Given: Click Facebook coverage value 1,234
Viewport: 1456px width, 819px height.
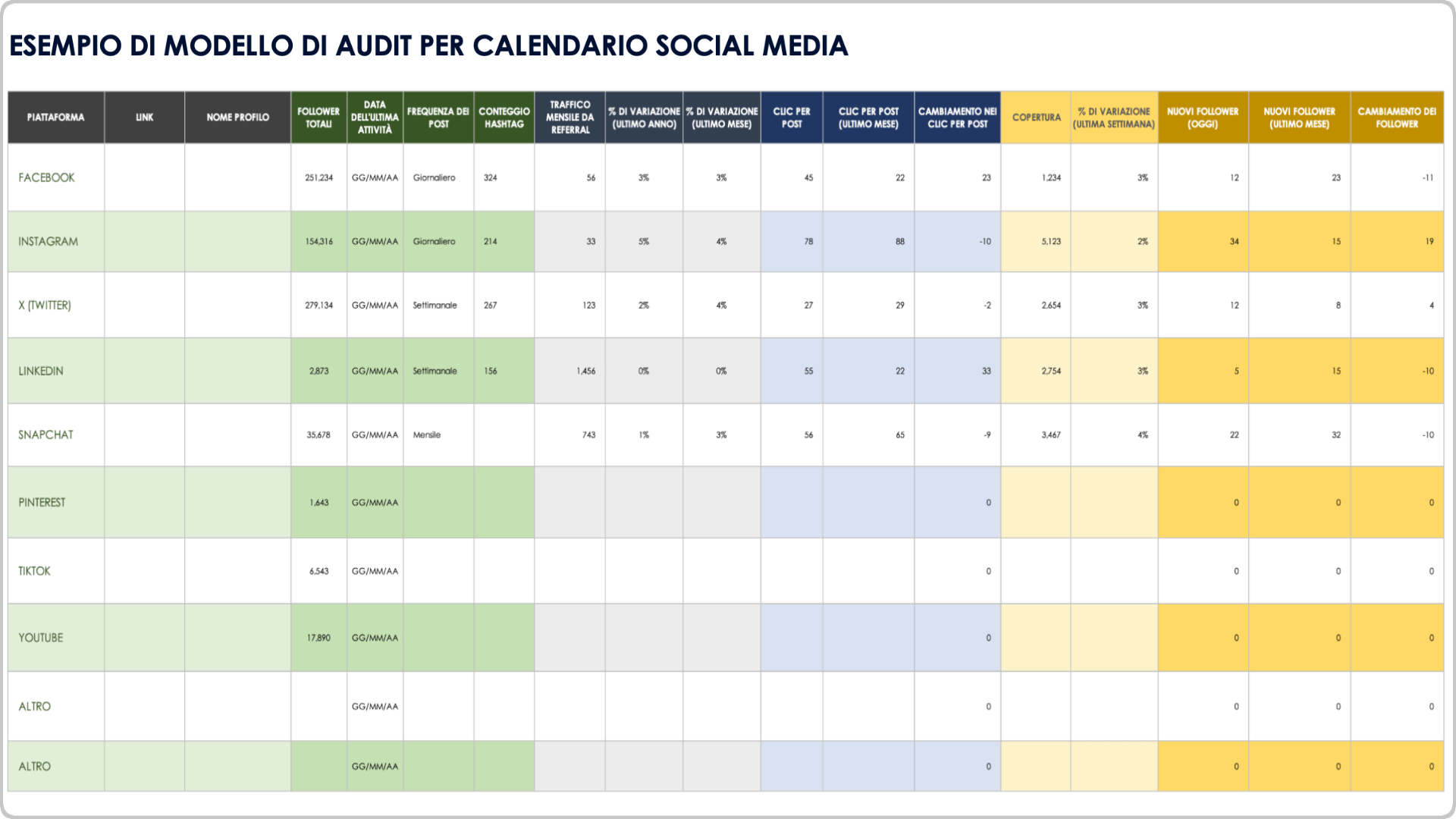Looking at the screenshot, I should point(1036,177).
